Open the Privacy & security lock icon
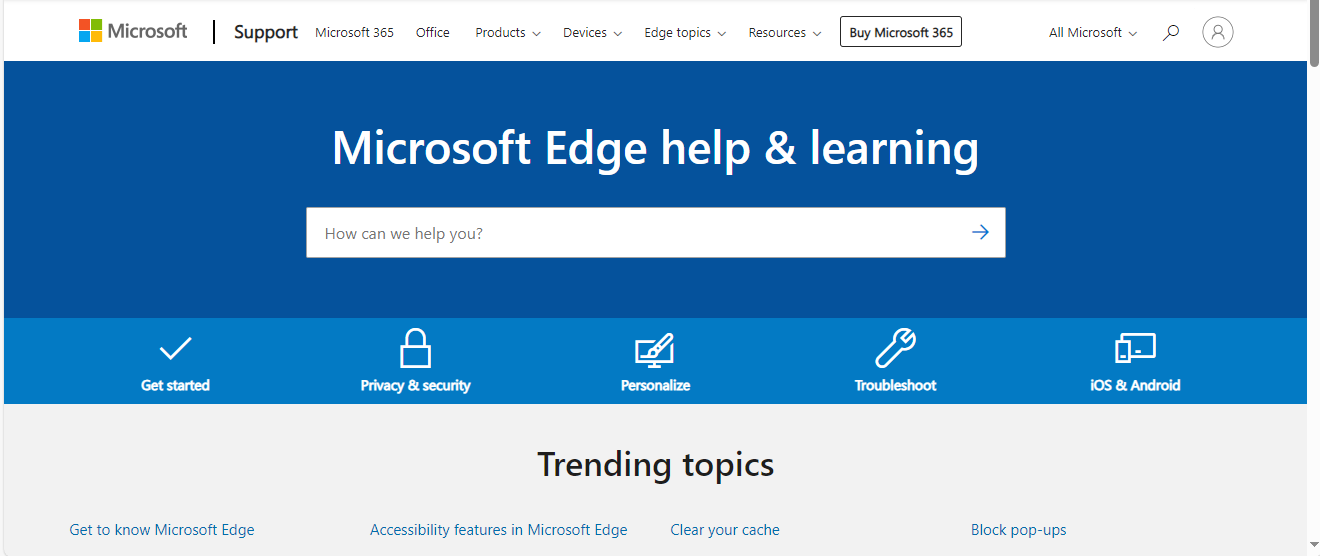 pyautogui.click(x=415, y=348)
